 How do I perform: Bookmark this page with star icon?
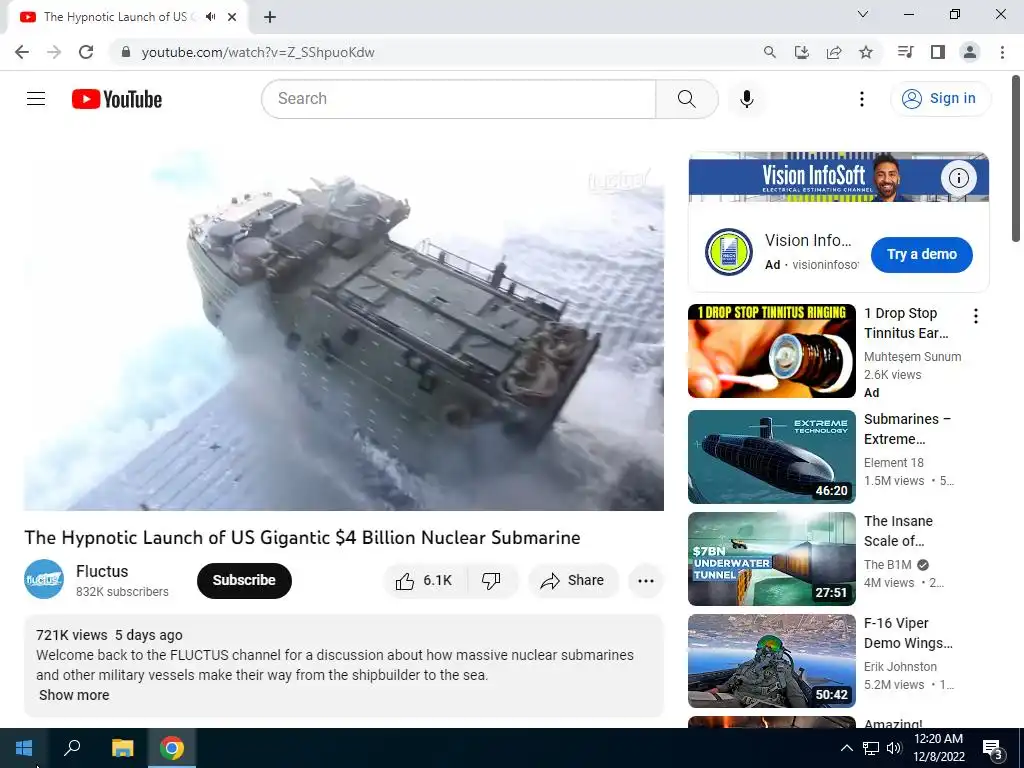866,52
